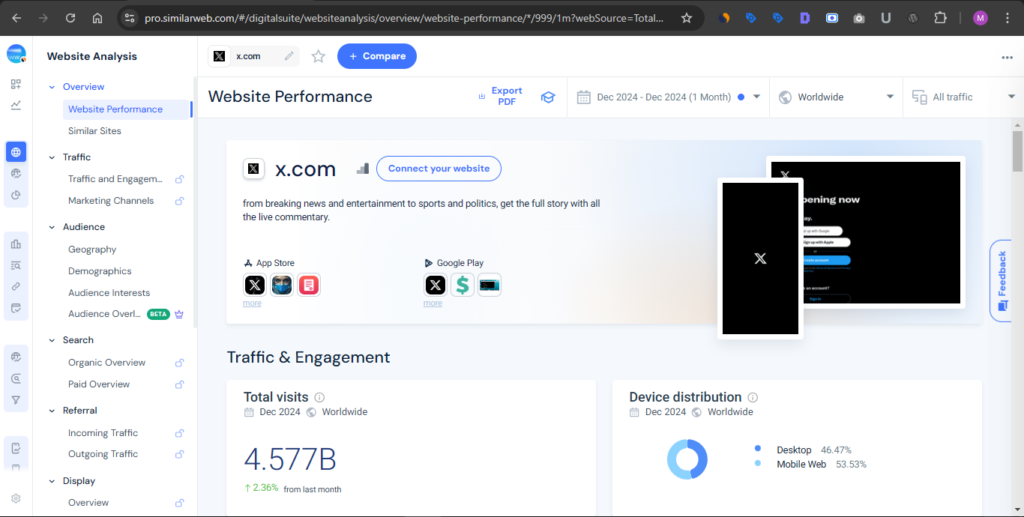Click the page vertical scrollbar thumb
Viewport: 1024px width, 517px height.
(x=1017, y=150)
